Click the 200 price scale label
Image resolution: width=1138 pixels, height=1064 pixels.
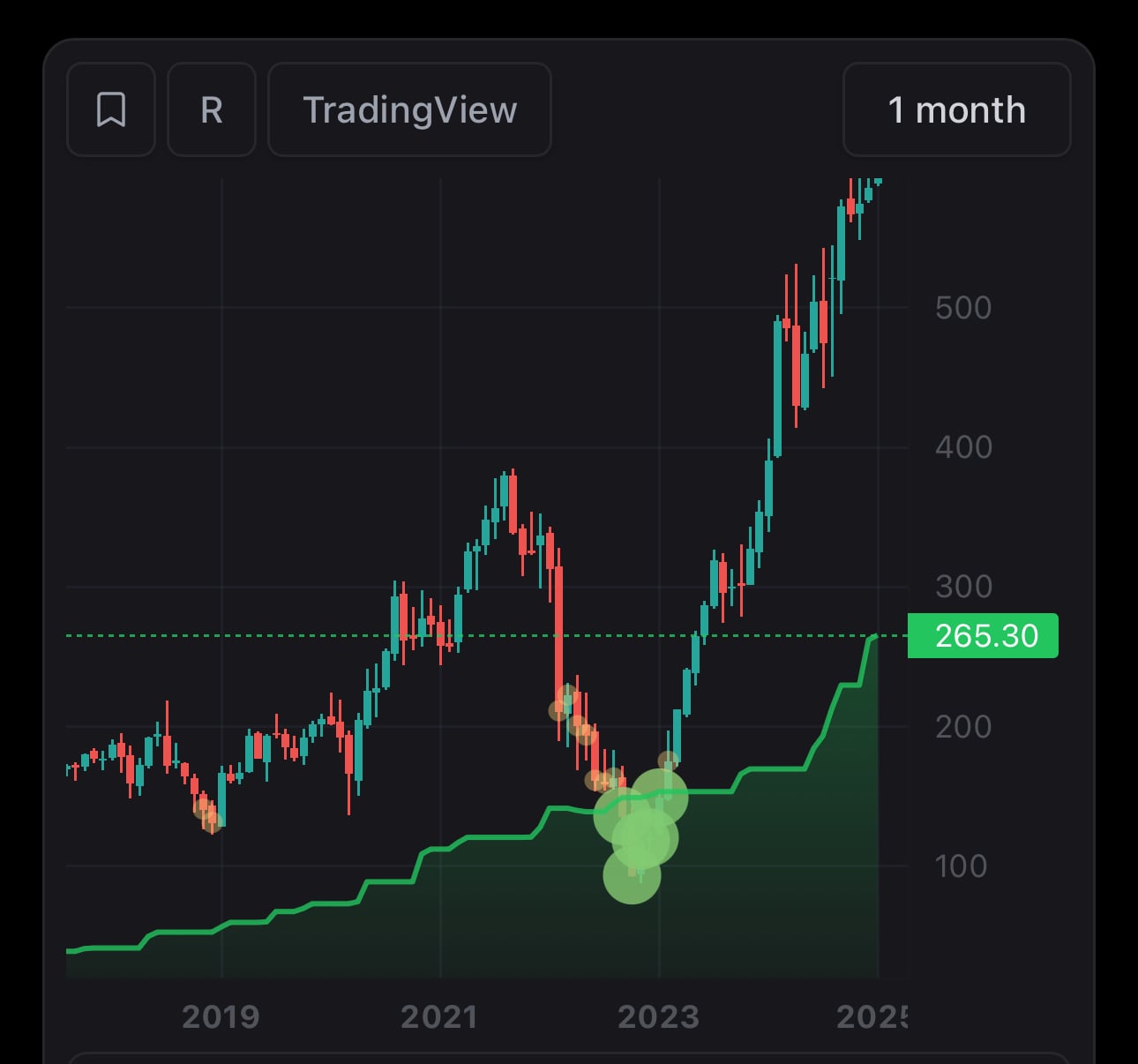coord(963,727)
